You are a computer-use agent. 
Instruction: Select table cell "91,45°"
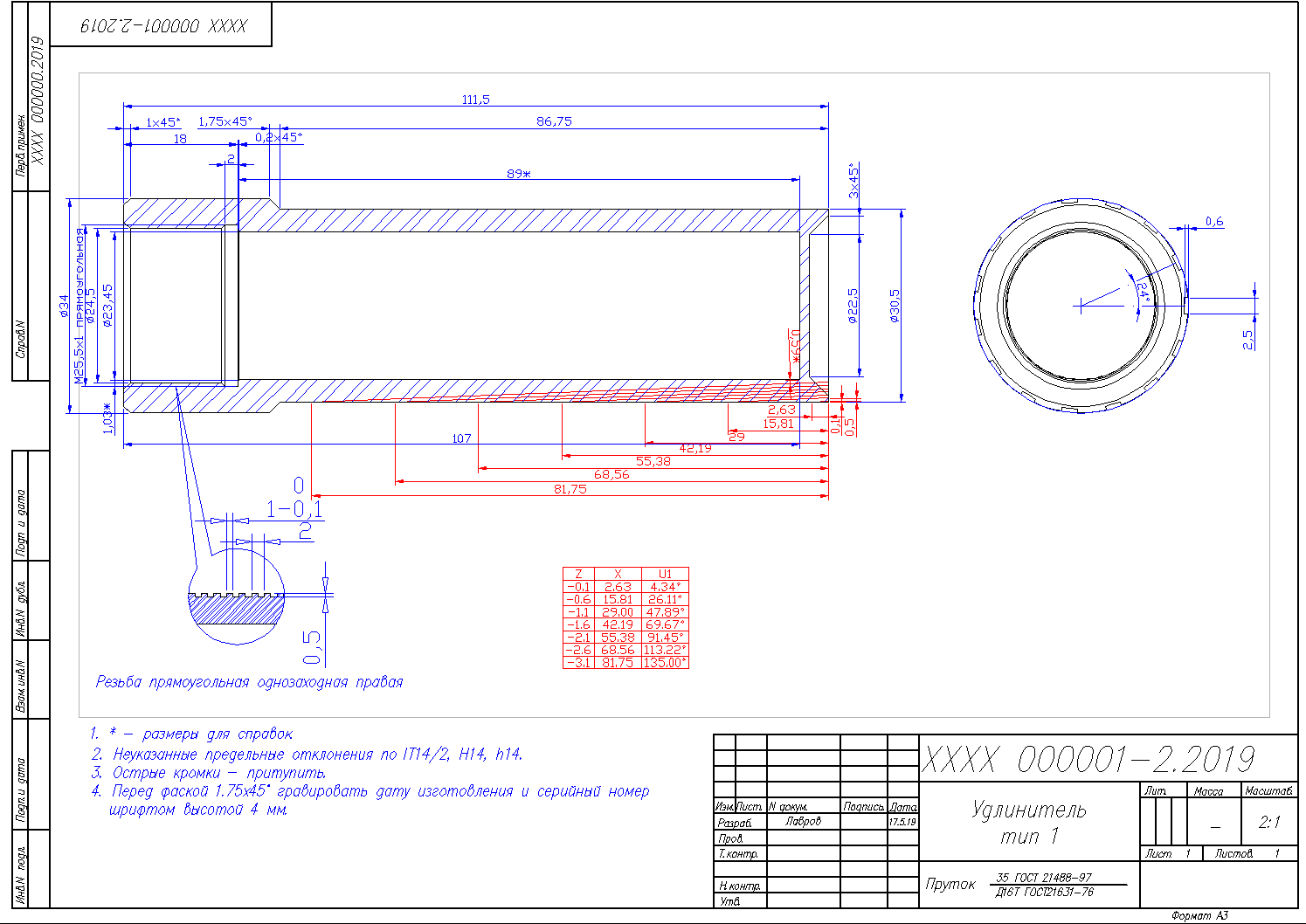click(665, 638)
